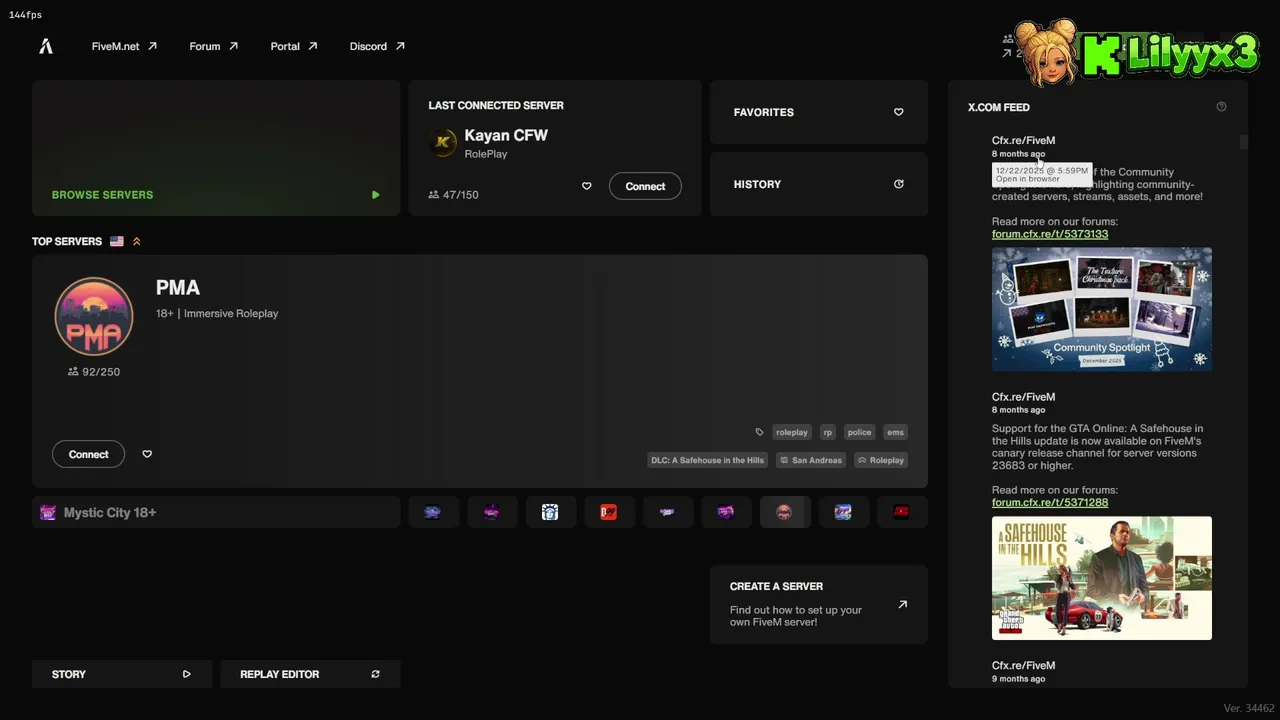Click the large PMA server logo
Screen dimensions: 1280x720
(94, 316)
